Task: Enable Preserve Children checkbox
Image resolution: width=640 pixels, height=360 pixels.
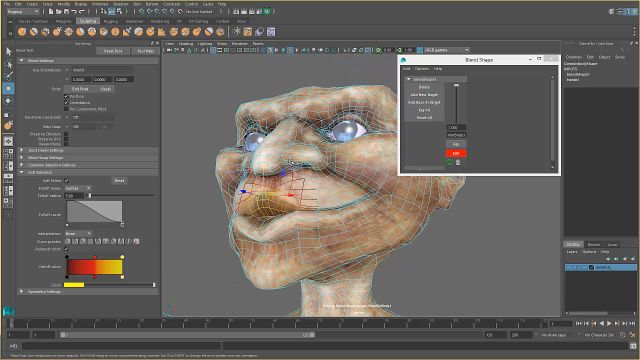Action: [66, 134]
